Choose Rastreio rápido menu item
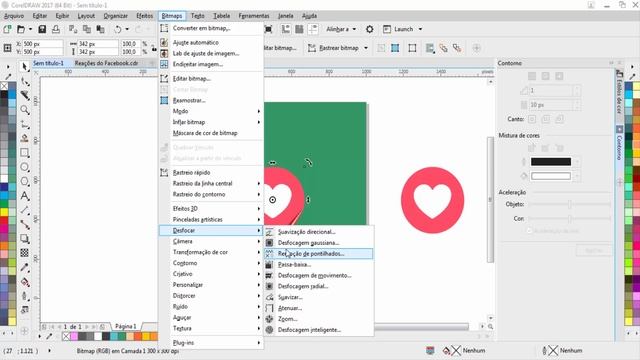This screenshot has height=360, width=640. click(x=210, y=173)
